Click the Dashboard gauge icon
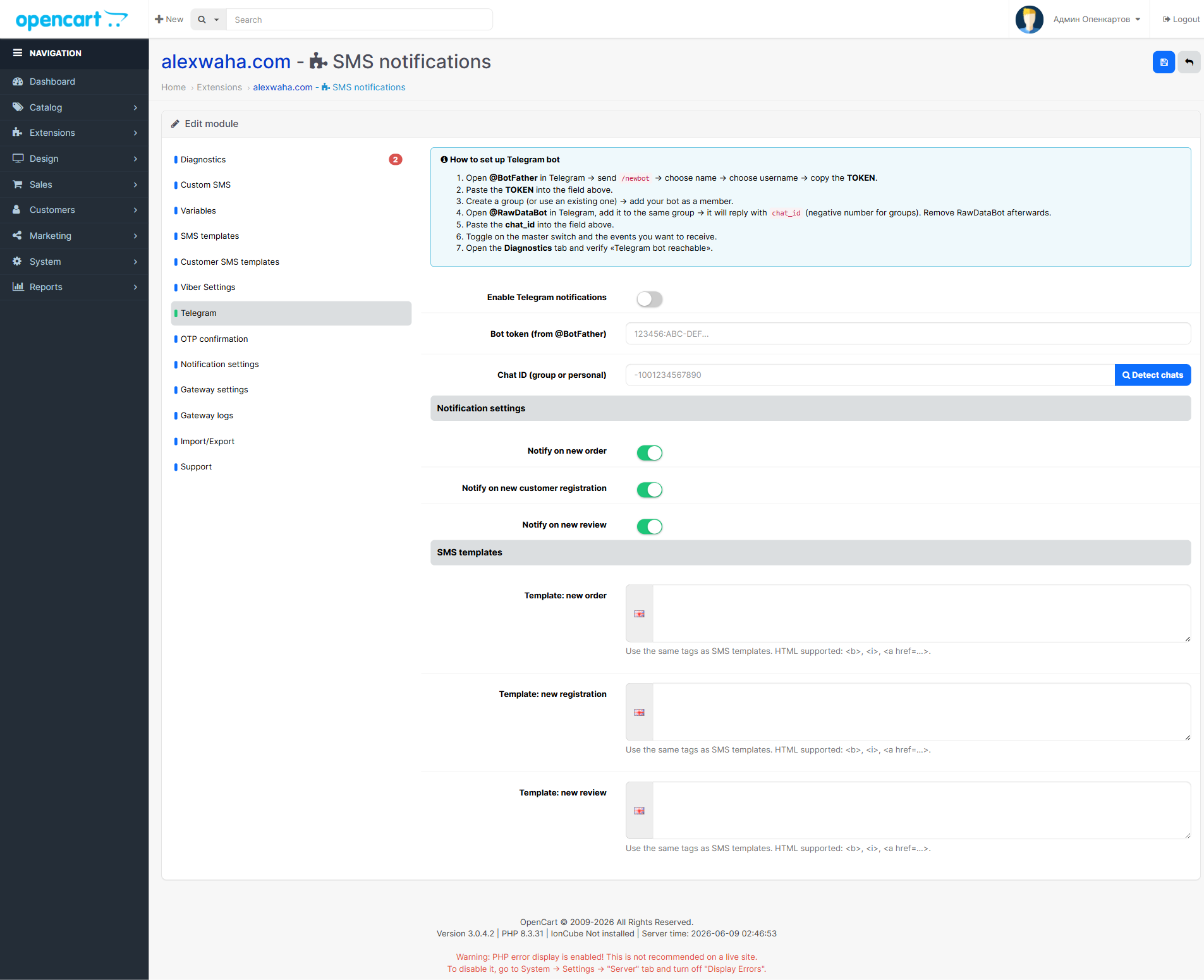This screenshot has height=980, width=1204. (x=18, y=82)
